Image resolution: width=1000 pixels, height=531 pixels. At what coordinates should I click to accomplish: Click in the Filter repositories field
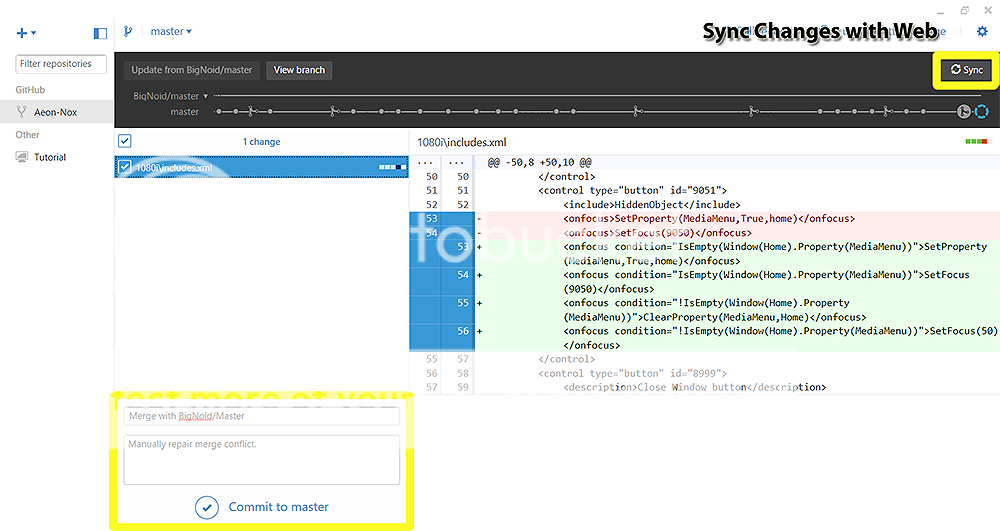[x=61, y=64]
